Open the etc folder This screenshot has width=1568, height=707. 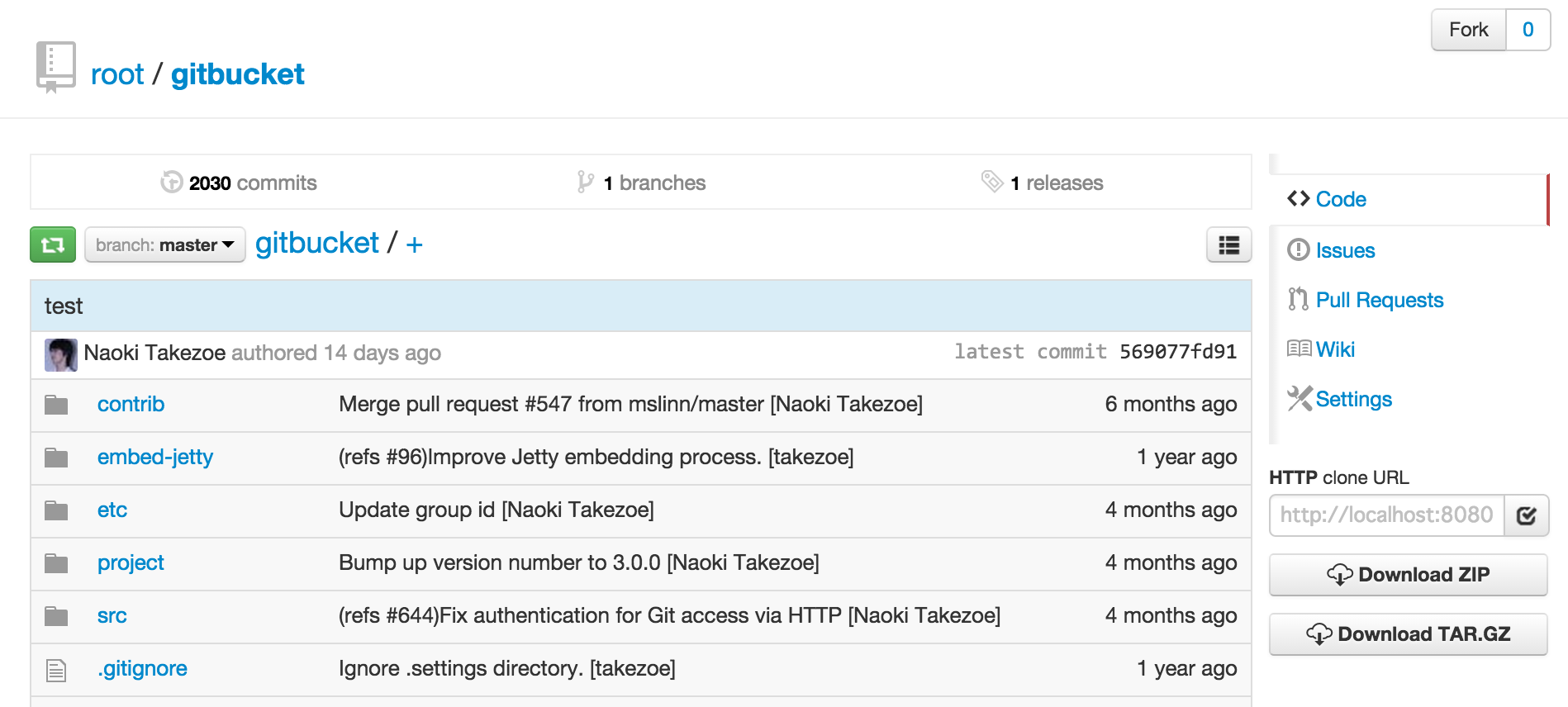pyautogui.click(x=112, y=510)
